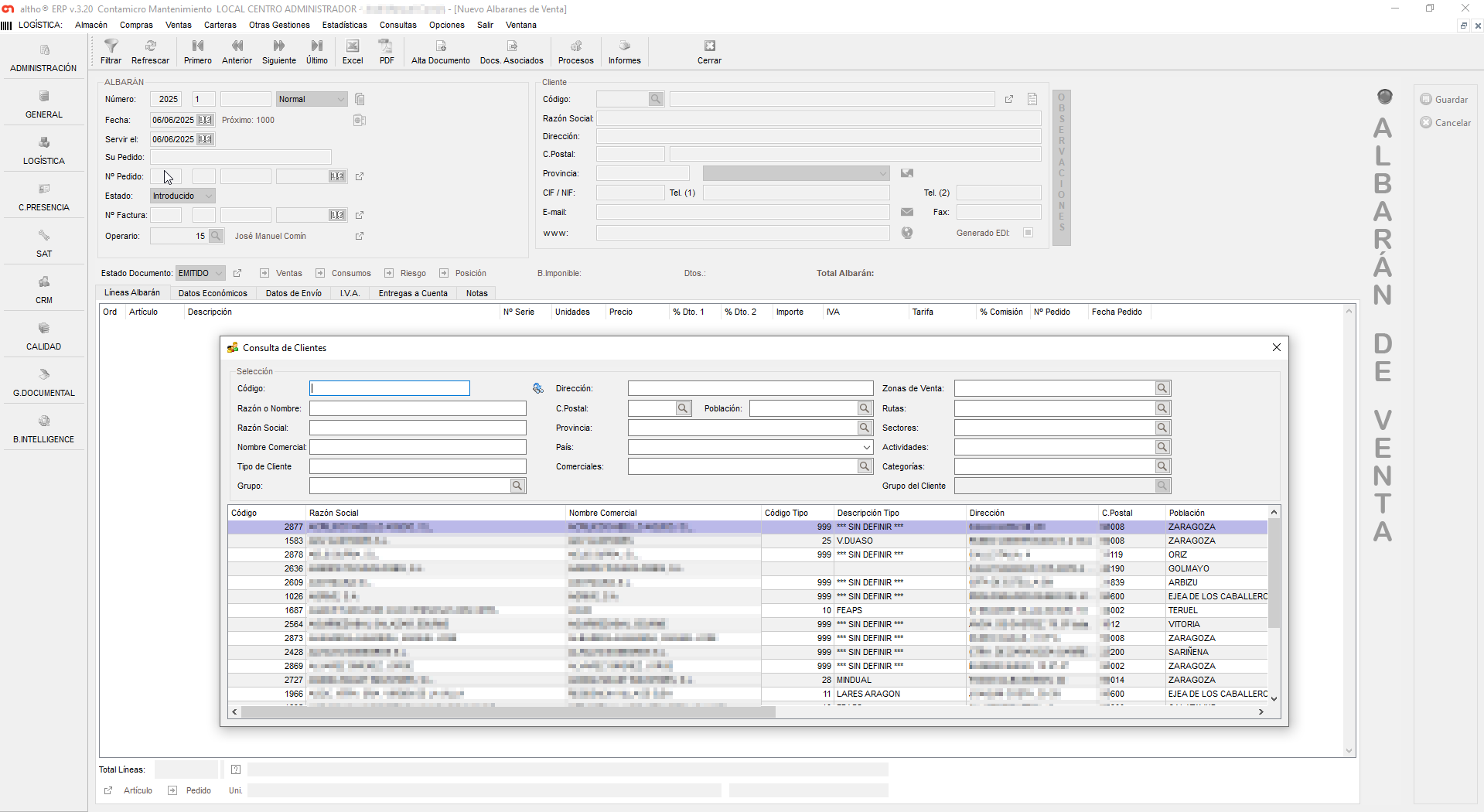The image size is (1484, 812).
Task: Close the Consulta de Clientes dialog
Action: click(x=1276, y=348)
